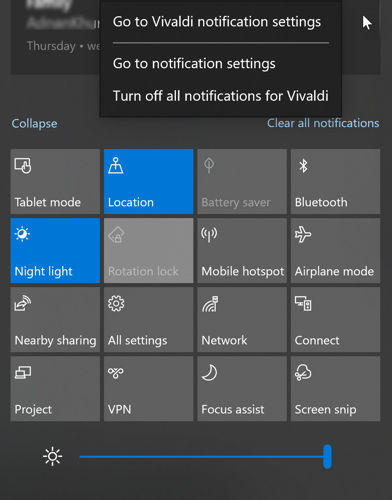This screenshot has width=392, height=500.
Task: Click the Airplane mode plane icon
Action: (303, 234)
